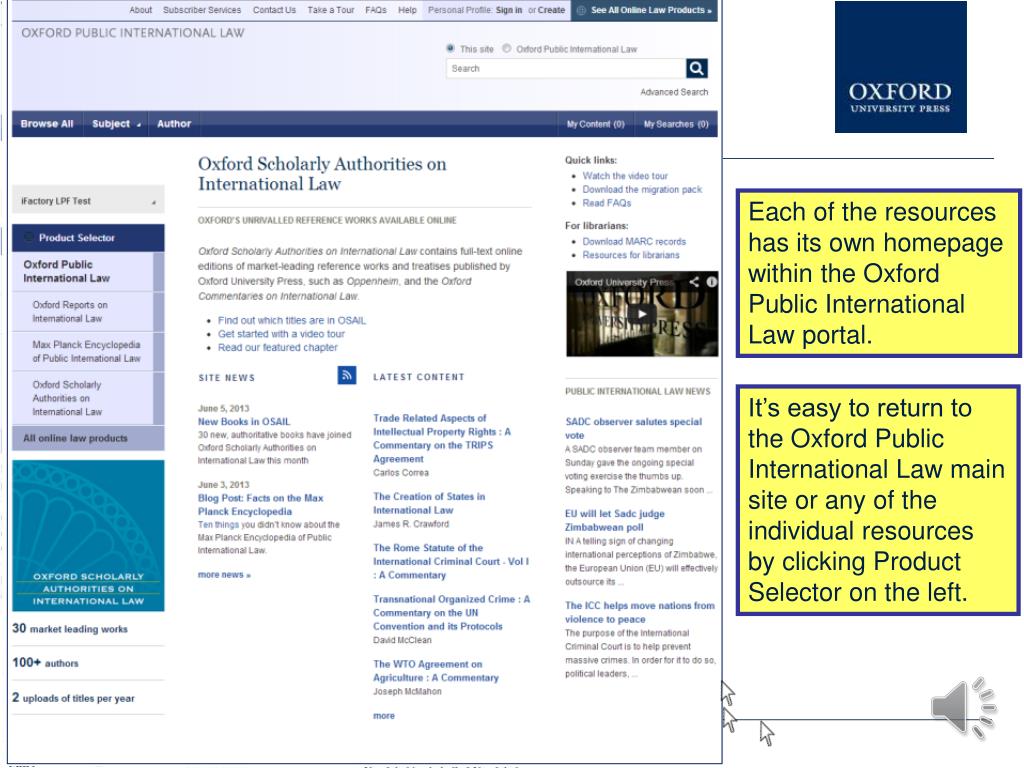1024x768 pixels.
Task: Open Trade Related Aspects of Intellectual Property Rights
Action: 442,438
